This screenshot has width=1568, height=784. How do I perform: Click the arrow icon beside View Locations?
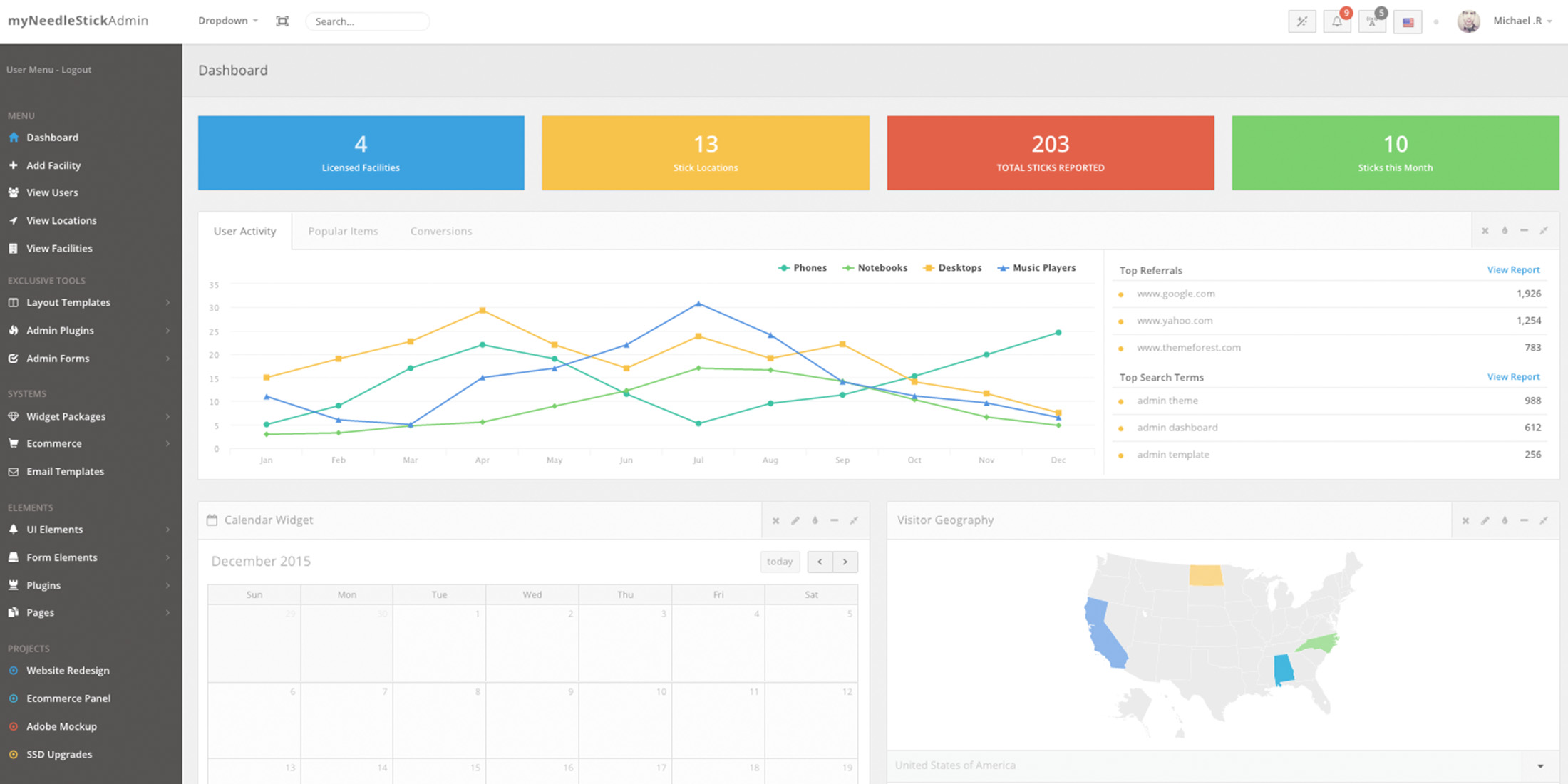tap(14, 220)
